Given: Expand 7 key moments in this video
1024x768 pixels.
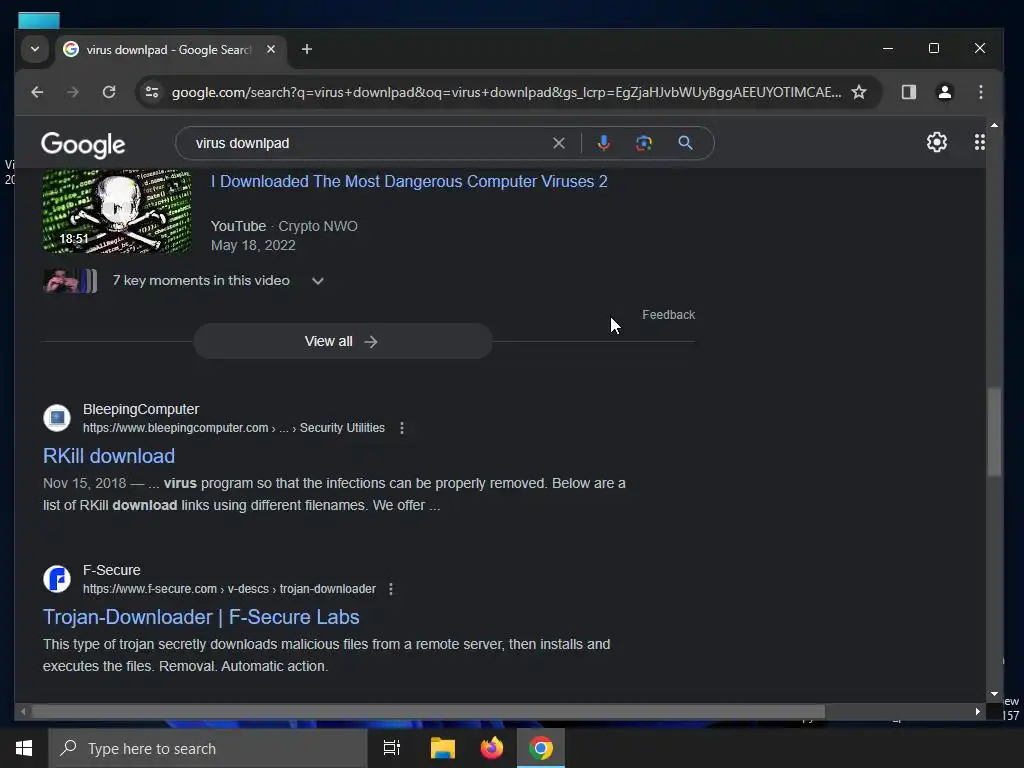Looking at the screenshot, I should (x=317, y=281).
